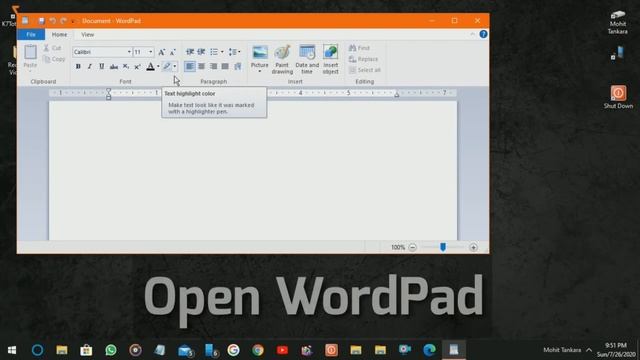
Task: Insert a Paint drawing
Action: point(282,60)
